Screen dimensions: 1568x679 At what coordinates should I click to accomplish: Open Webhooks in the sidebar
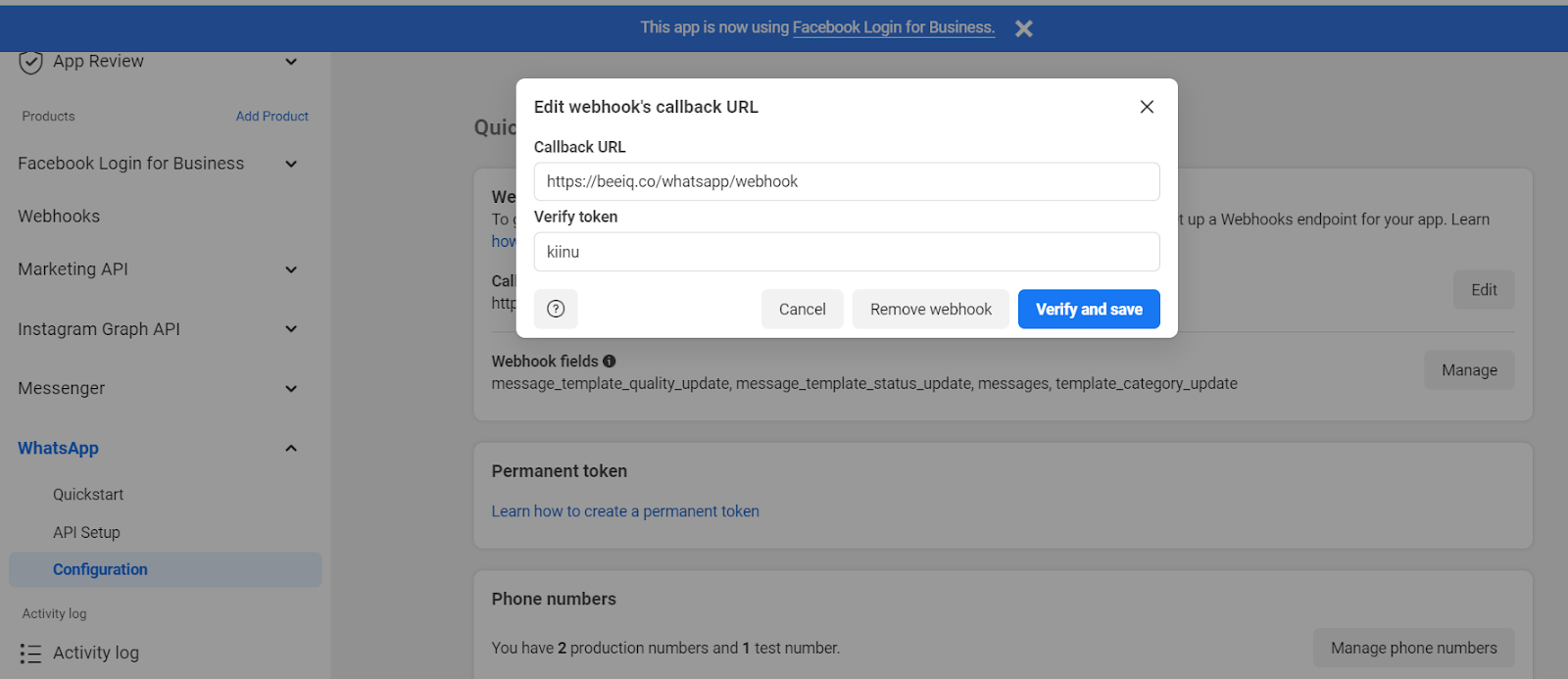[x=59, y=217]
